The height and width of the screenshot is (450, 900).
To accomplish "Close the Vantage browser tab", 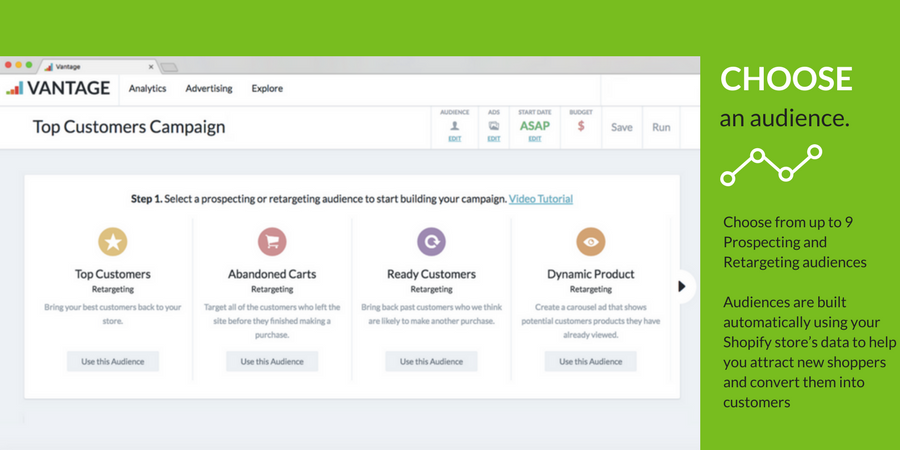I will pyautogui.click(x=151, y=67).
